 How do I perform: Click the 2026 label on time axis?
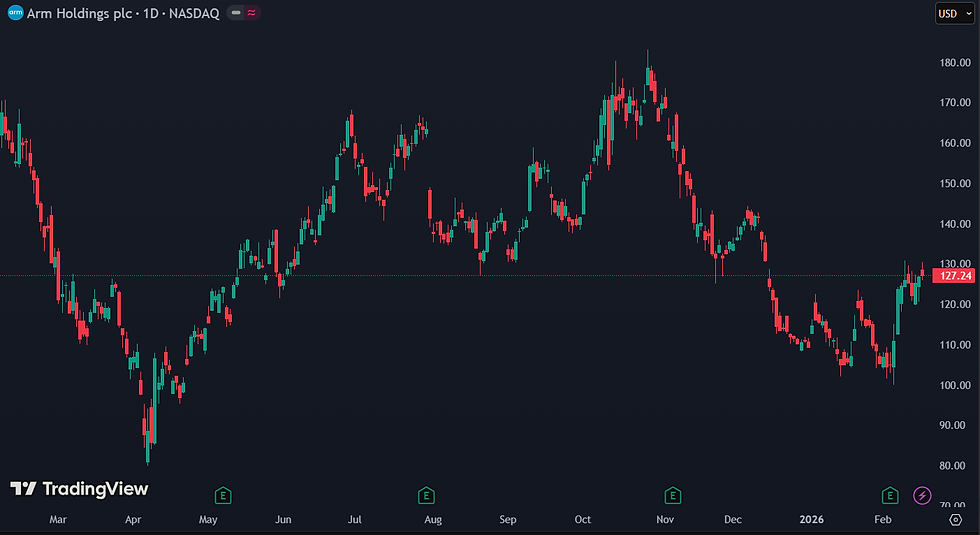click(811, 519)
